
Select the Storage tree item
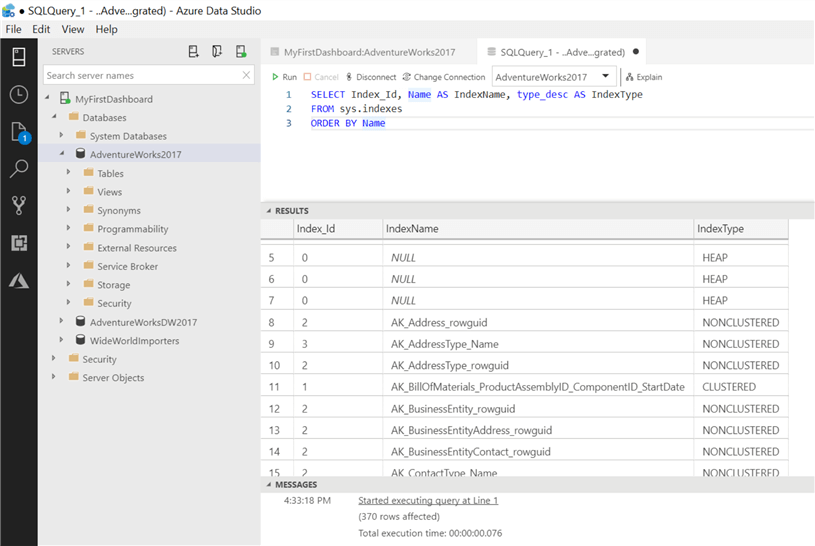(x=113, y=285)
